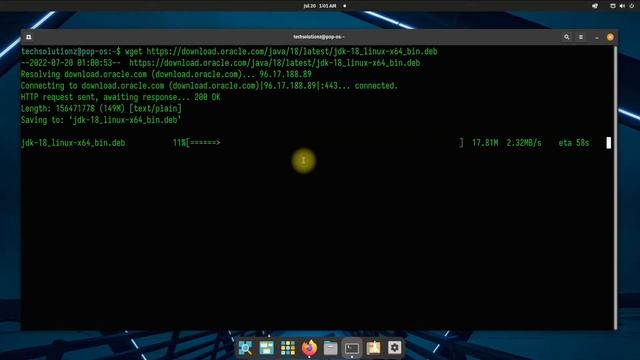
Task: Launch Firefox from the dock
Action: coord(309,348)
